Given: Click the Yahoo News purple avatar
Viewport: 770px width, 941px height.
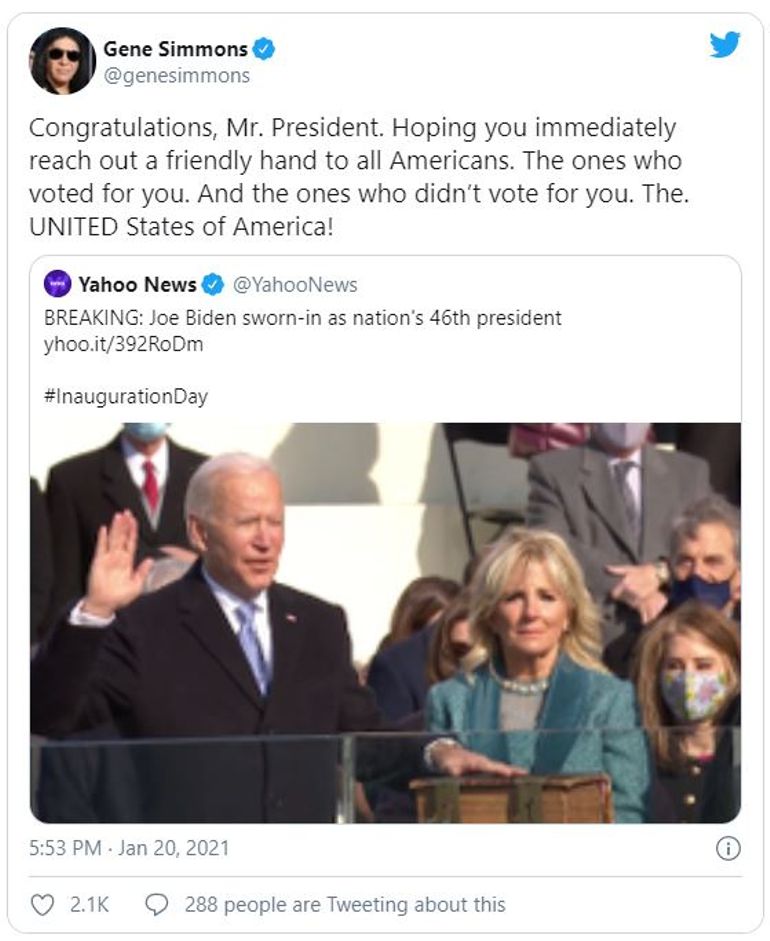Looking at the screenshot, I should click(58, 284).
